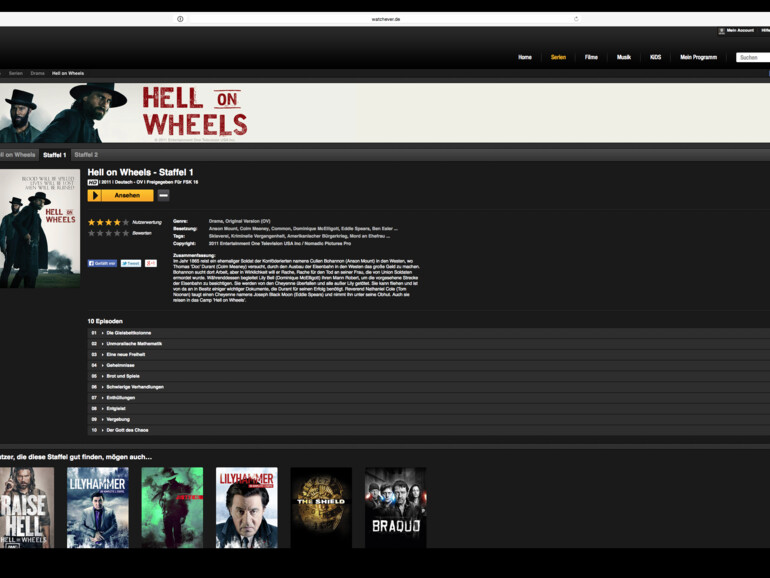
Task: Open the Serien section
Action: (x=558, y=57)
